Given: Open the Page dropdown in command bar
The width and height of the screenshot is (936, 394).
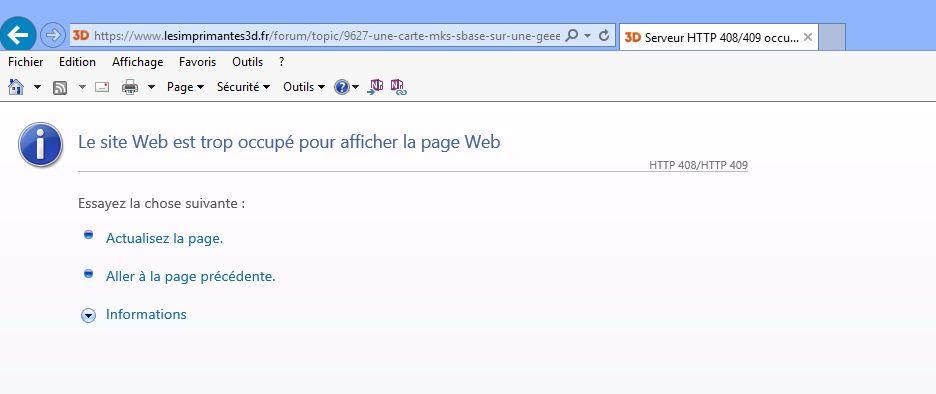Looking at the screenshot, I should click(x=186, y=87).
